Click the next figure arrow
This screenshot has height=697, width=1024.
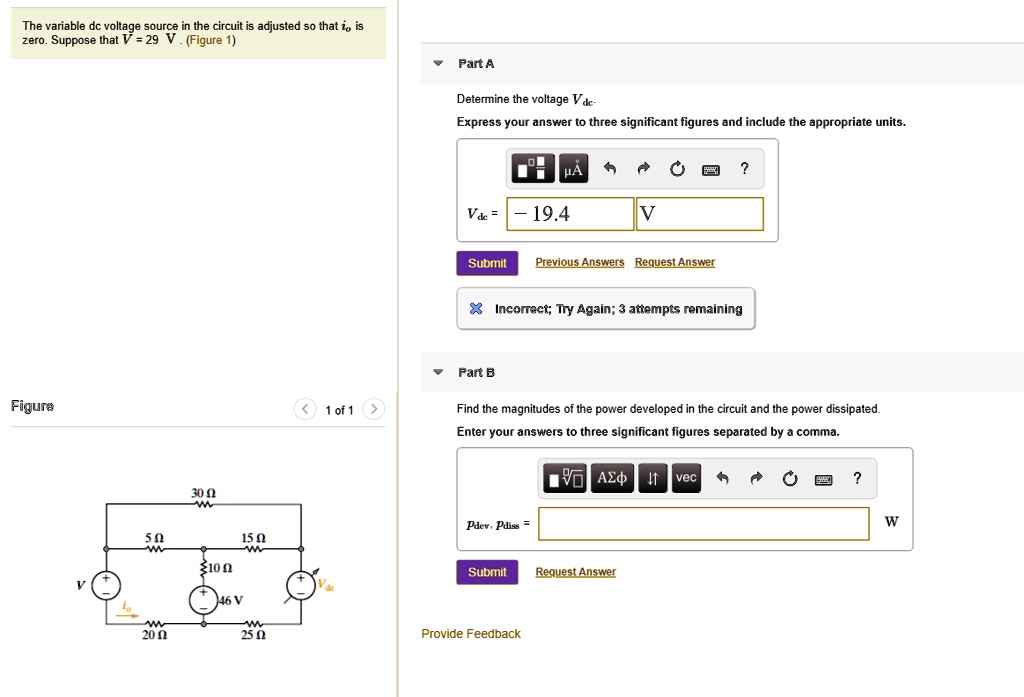[374, 409]
